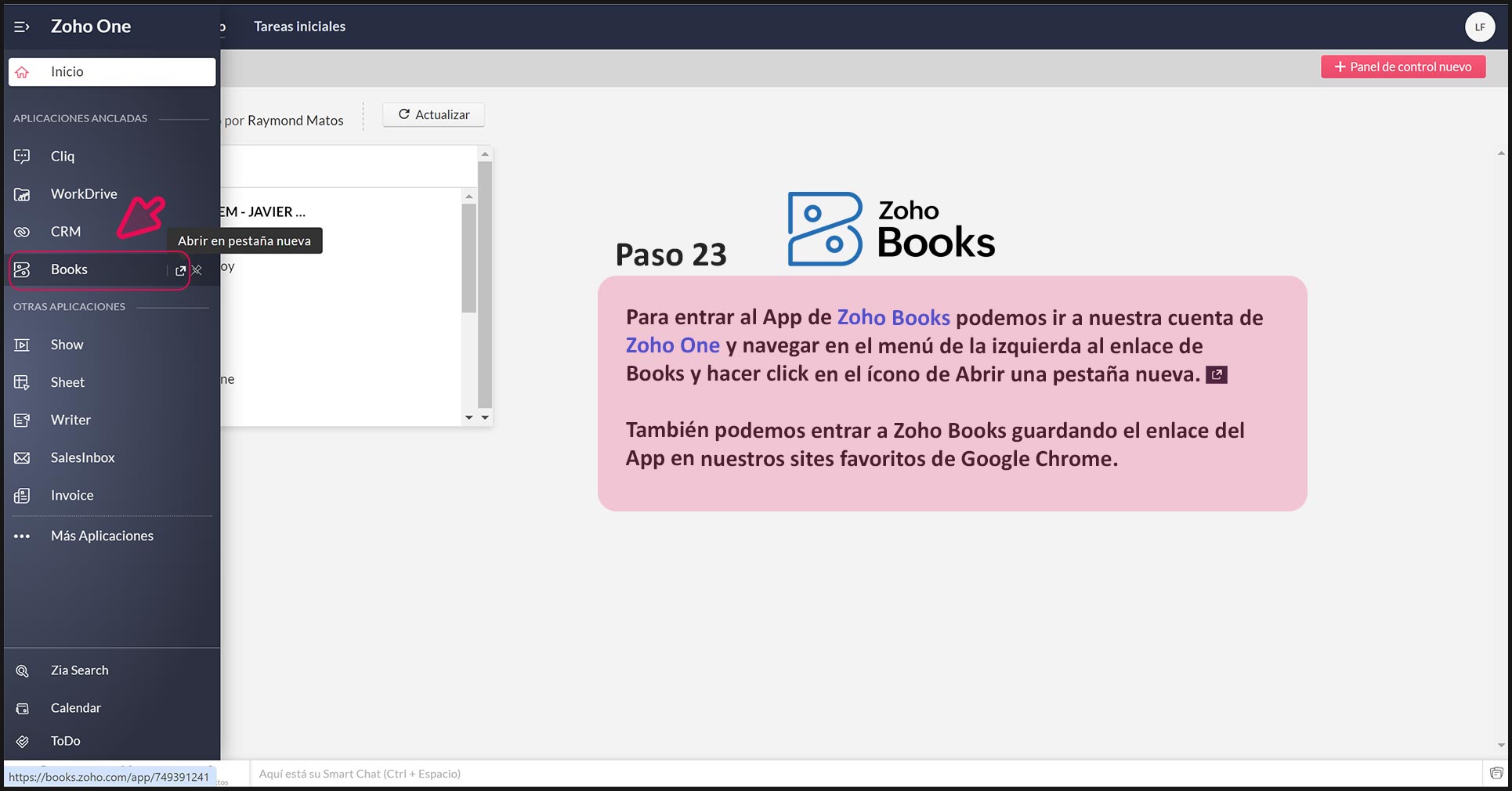Click the Panel de control nuevo button
1512x791 pixels.
1402,67
